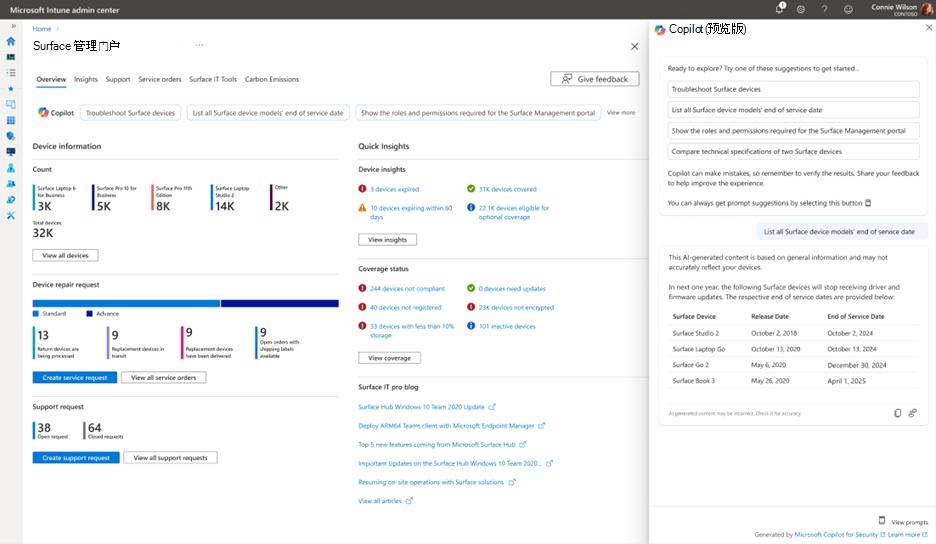Click the Home breadcrumb link
The width and height of the screenshot is (936, 544).
42,29
